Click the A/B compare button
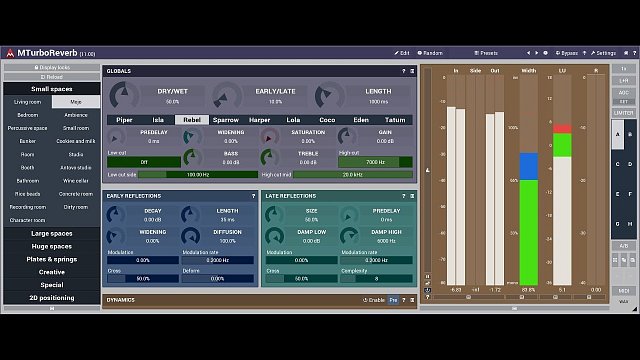640x360 pixels. pos(624,246)
